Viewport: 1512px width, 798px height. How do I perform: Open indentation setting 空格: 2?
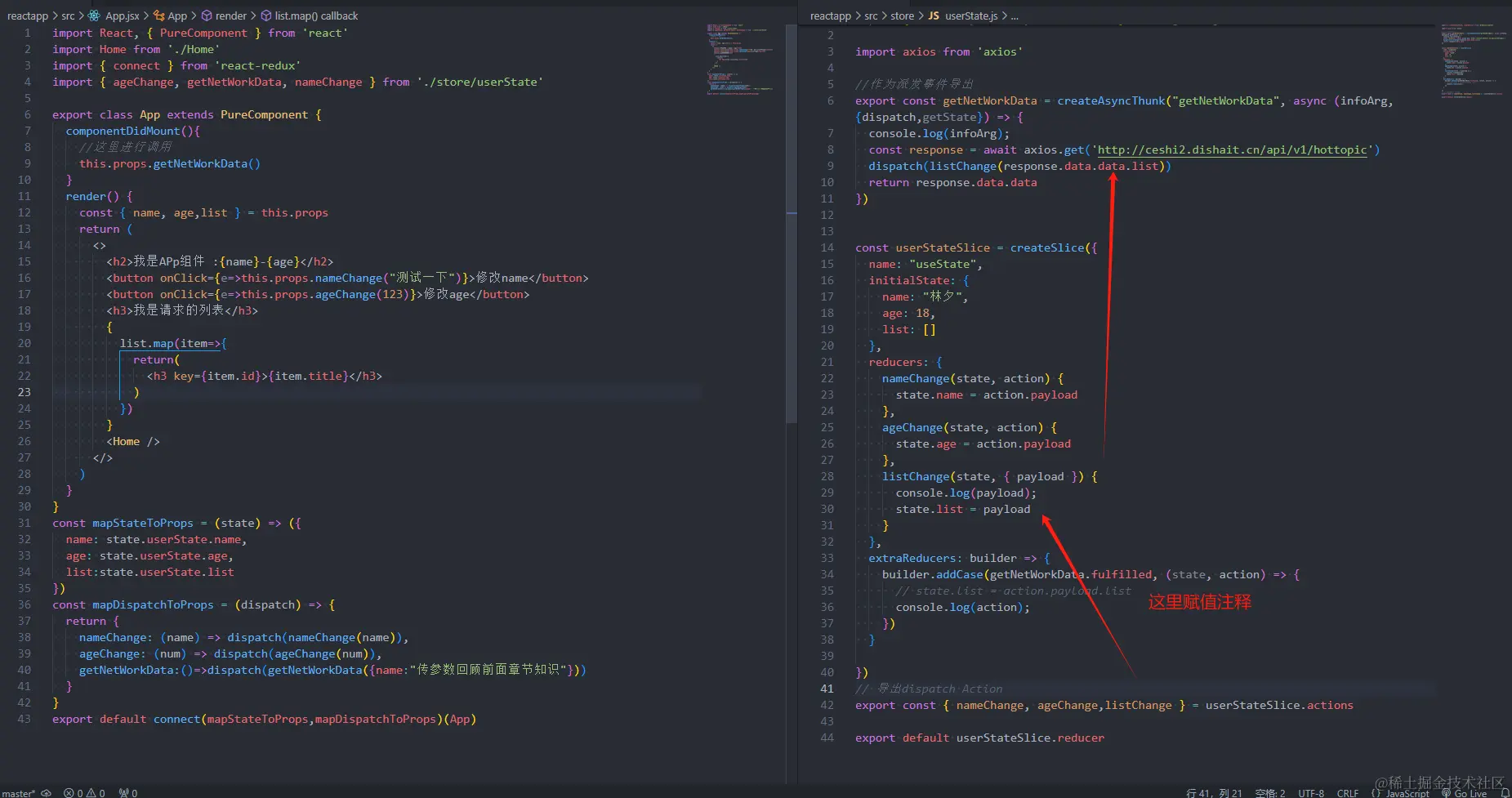[x=1270, y=793]
